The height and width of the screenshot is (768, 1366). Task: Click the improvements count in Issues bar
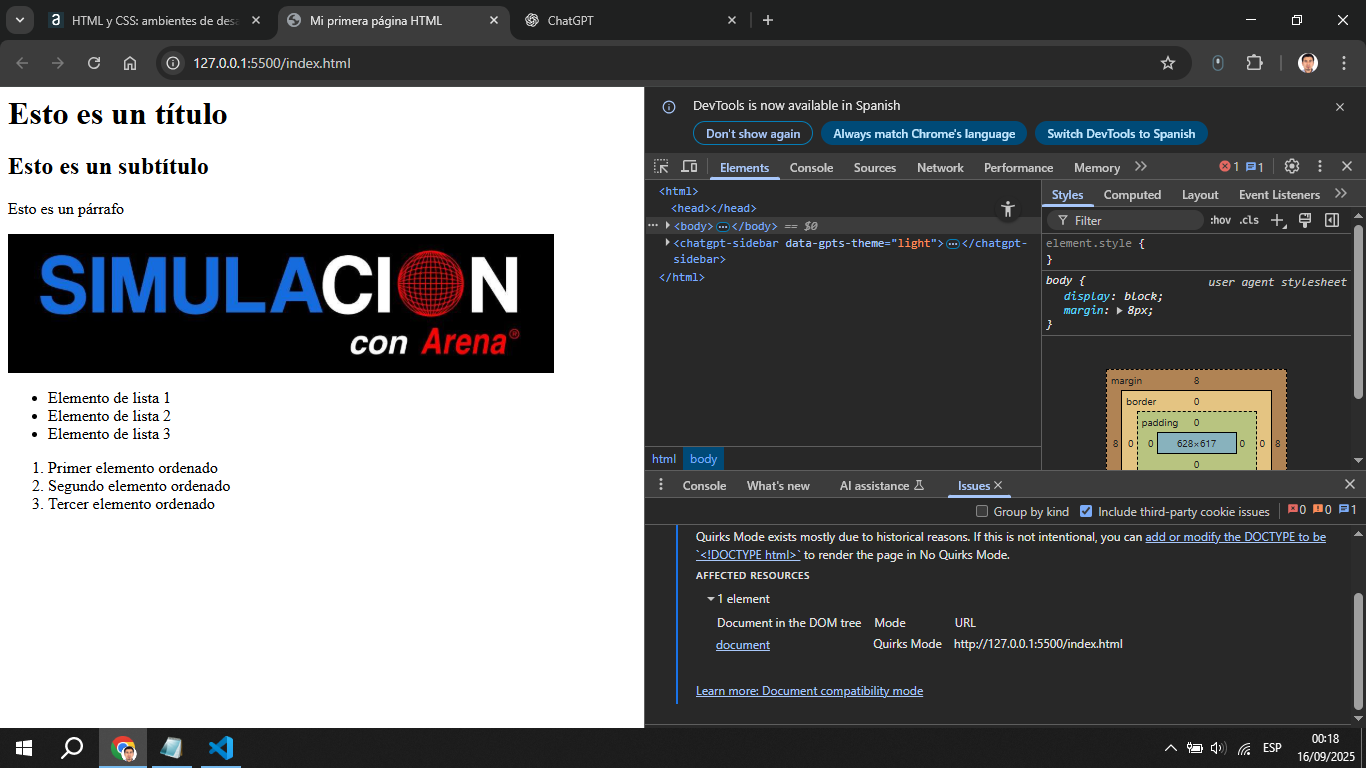pos(1348,510)
